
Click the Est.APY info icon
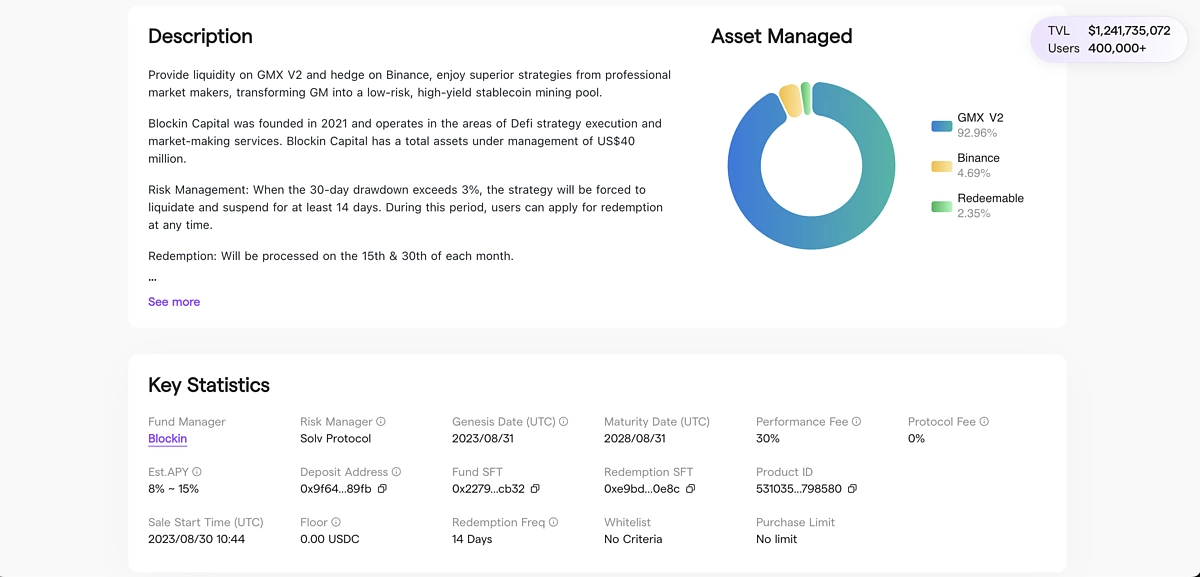tap(197, 472)
